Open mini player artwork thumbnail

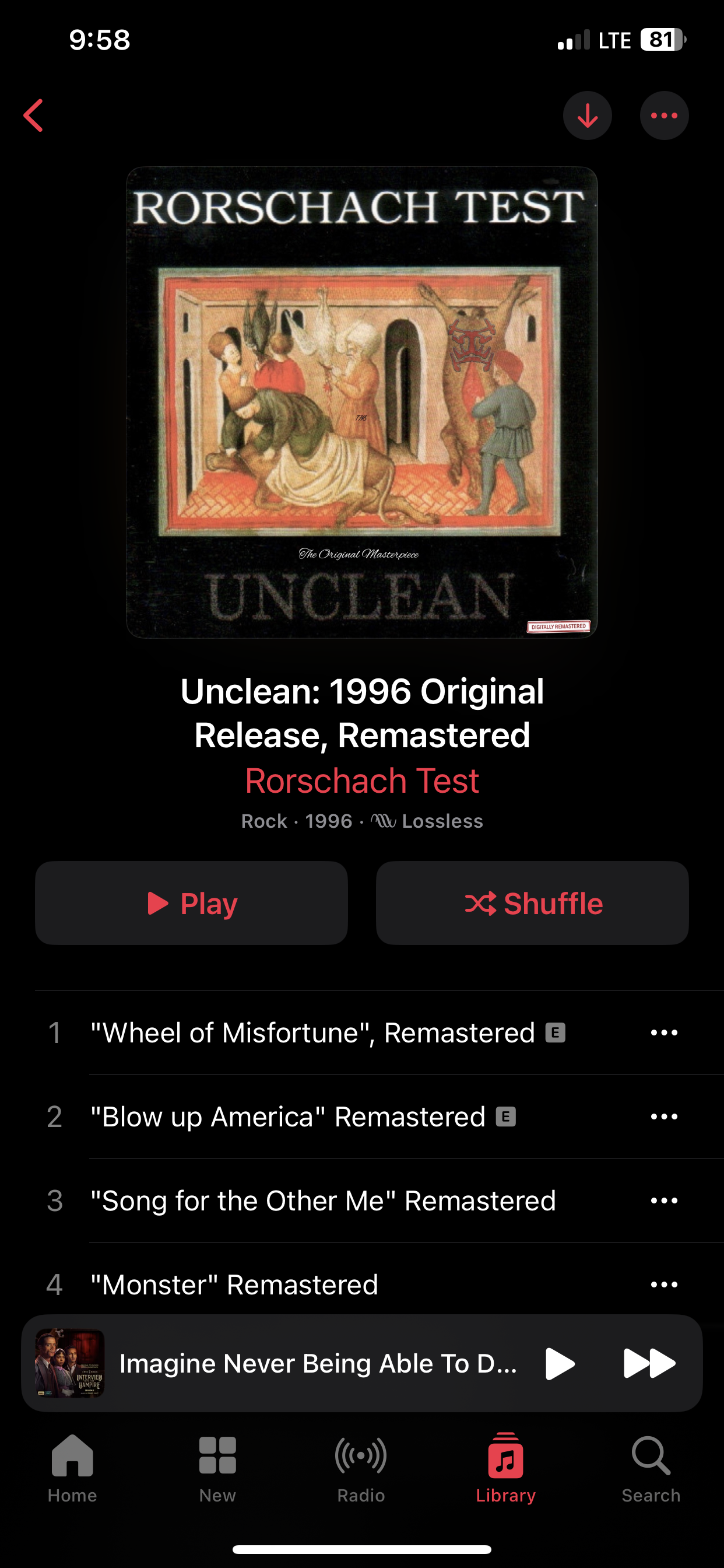pyautogui.click(x=70, y=1363)
